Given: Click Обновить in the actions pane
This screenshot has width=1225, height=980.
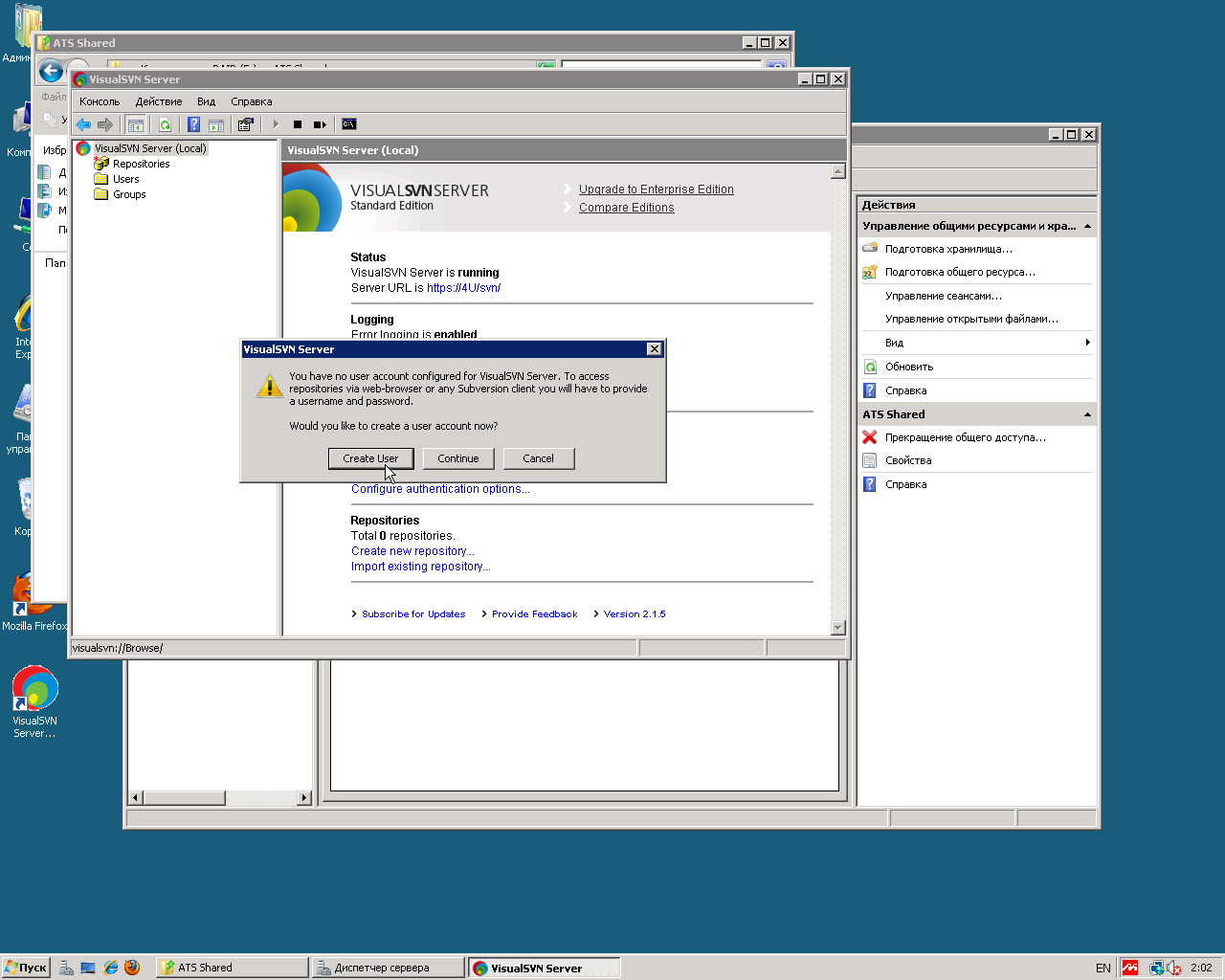Looking at the screenshot, I should point(909,367).
